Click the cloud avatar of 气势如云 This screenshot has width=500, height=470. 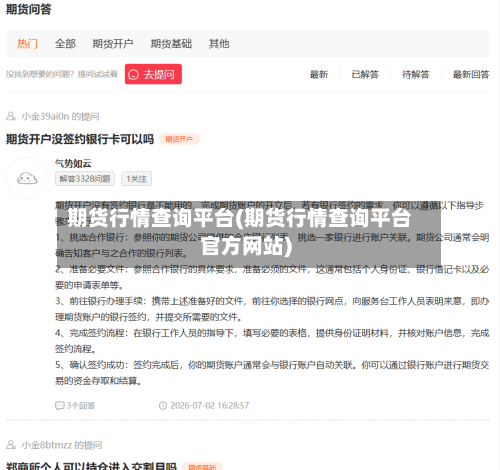27,178
